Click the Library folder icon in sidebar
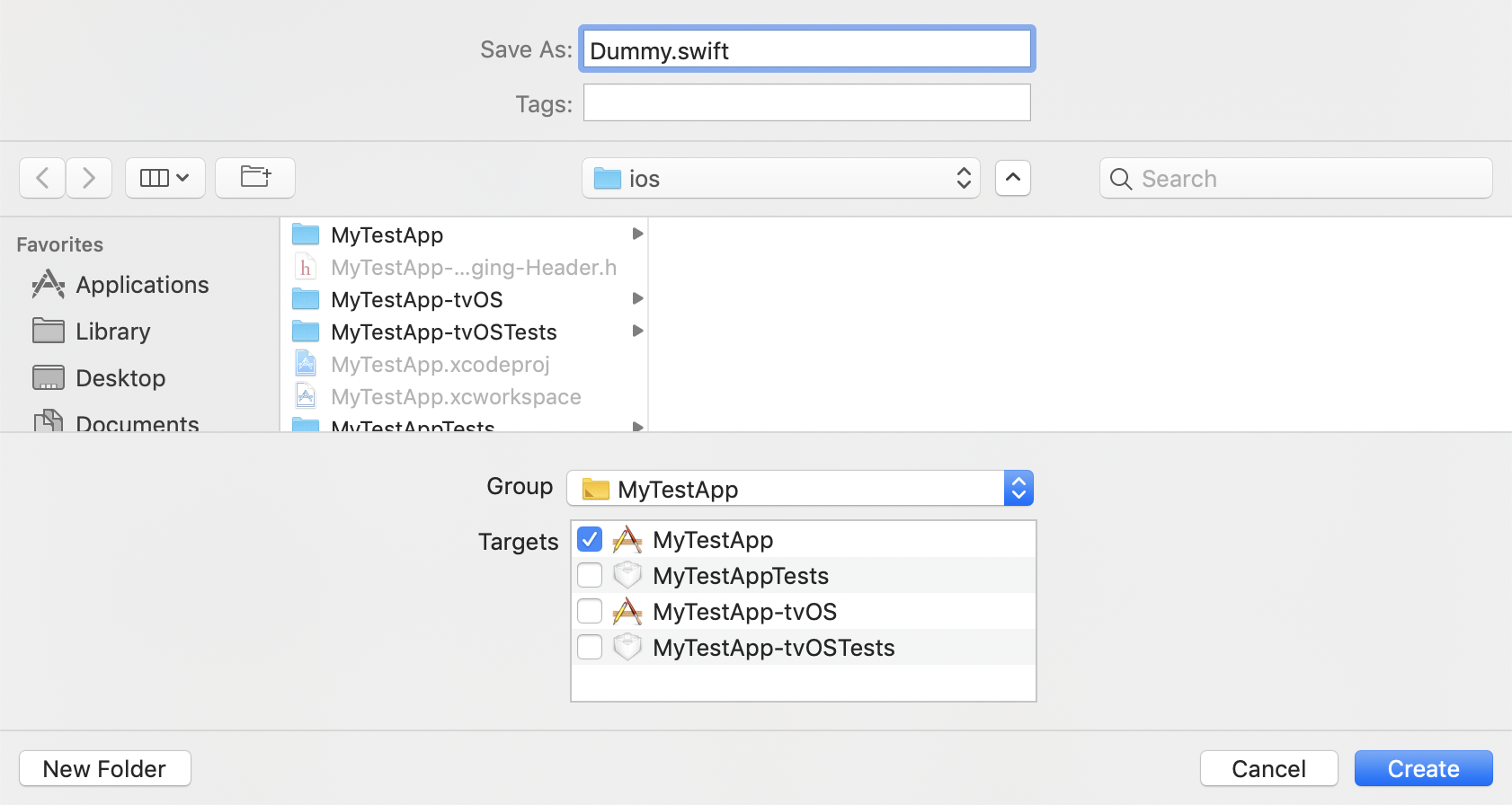1512x805 pixels. click(x=49, y=332)
